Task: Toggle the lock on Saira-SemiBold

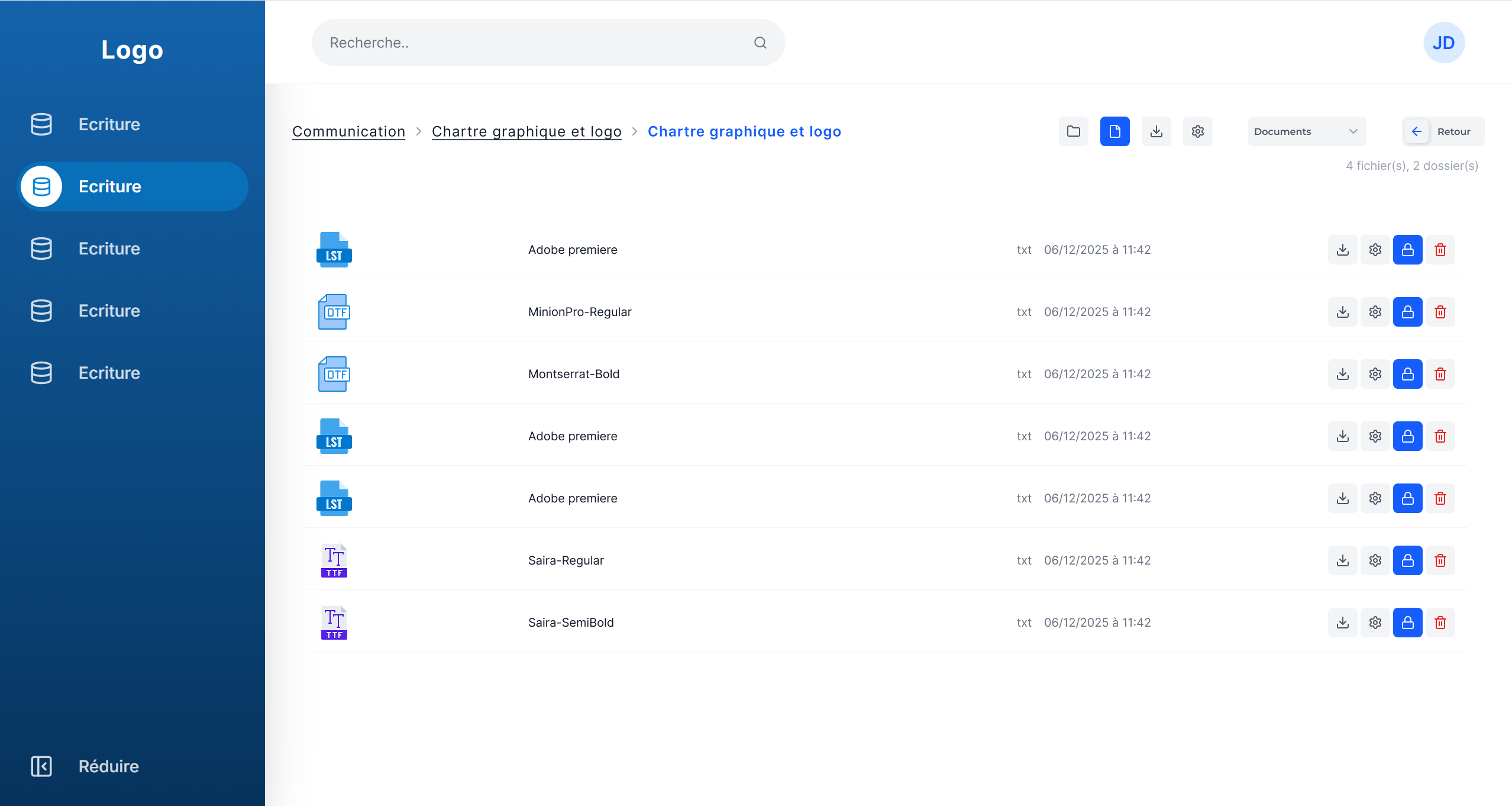Action: tap(1407, 622)
